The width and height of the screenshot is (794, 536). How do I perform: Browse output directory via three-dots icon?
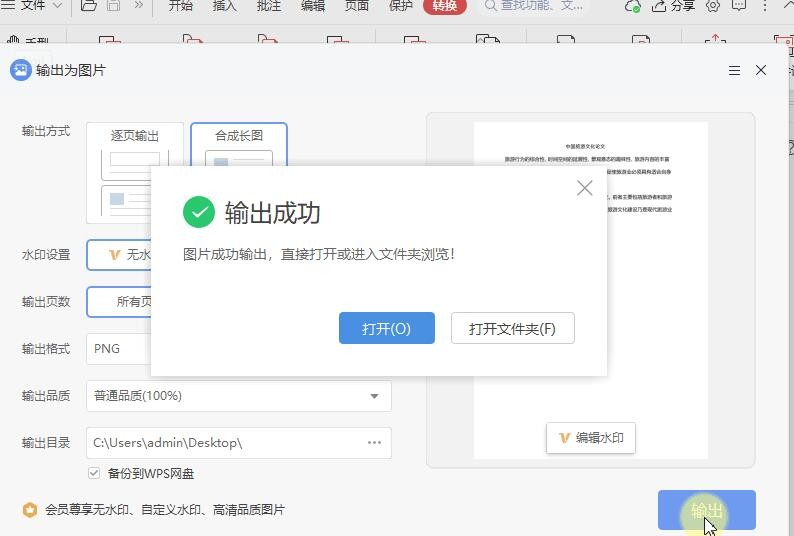pos(374,442)
